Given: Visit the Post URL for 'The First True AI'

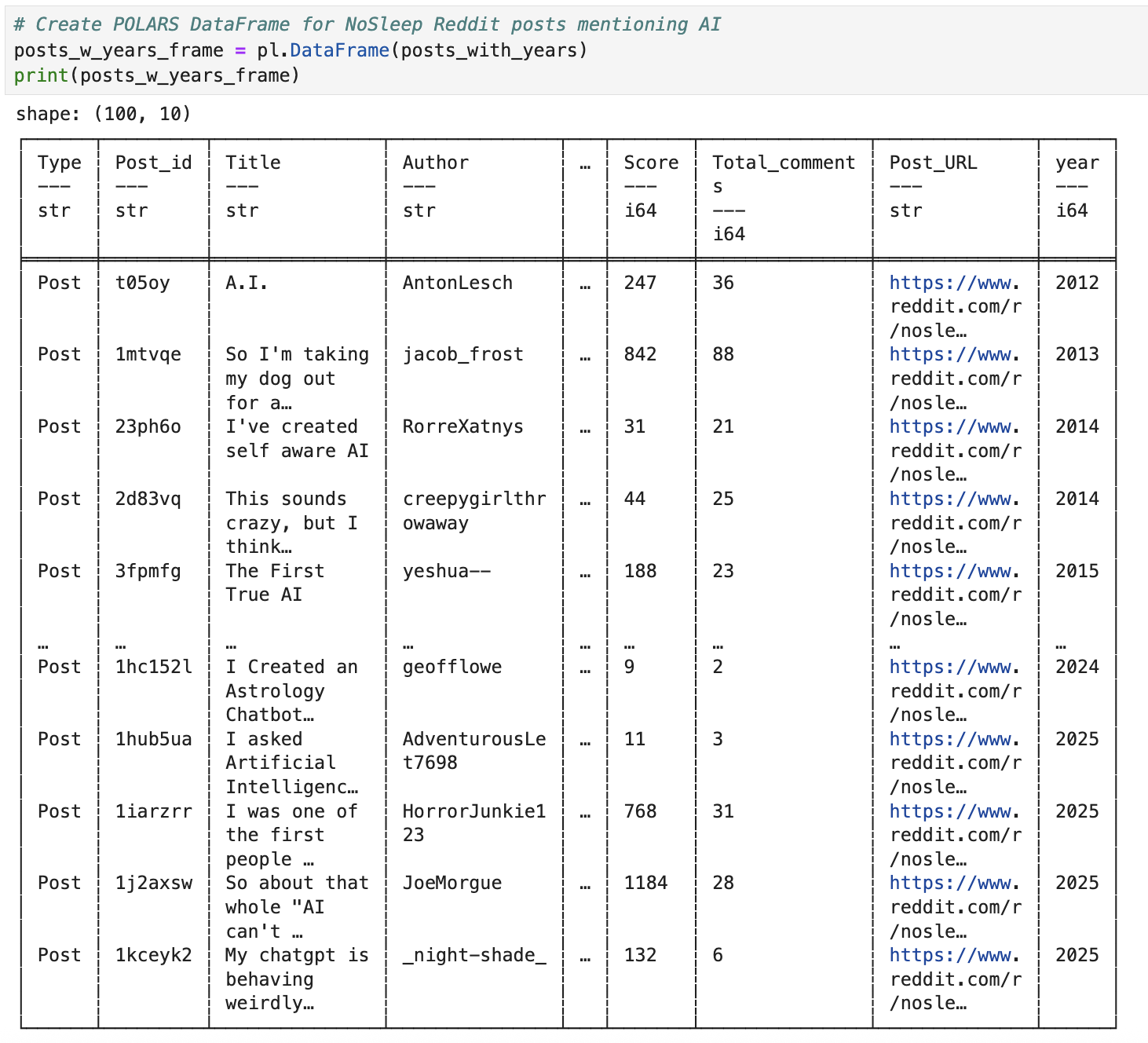Looking at the screenshot, I should (953, 572).
